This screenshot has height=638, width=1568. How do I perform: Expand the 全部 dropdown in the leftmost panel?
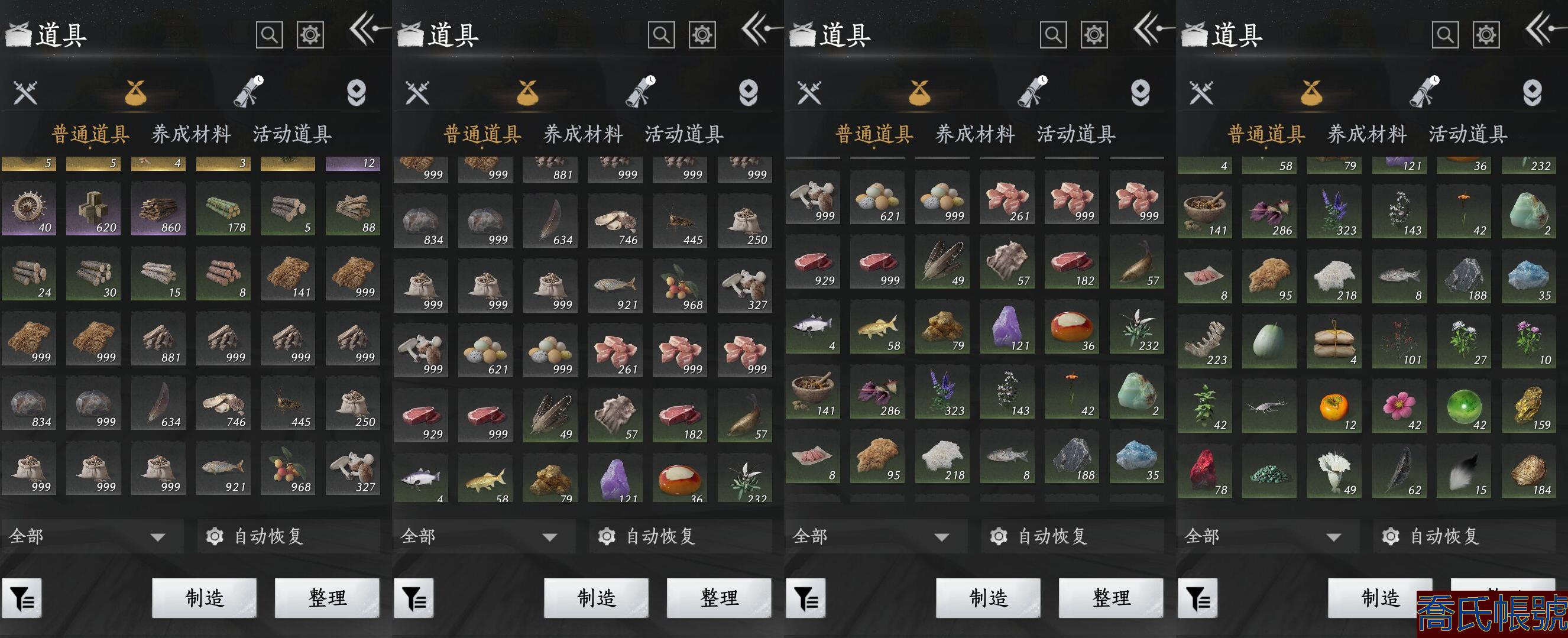pos(92,536)
